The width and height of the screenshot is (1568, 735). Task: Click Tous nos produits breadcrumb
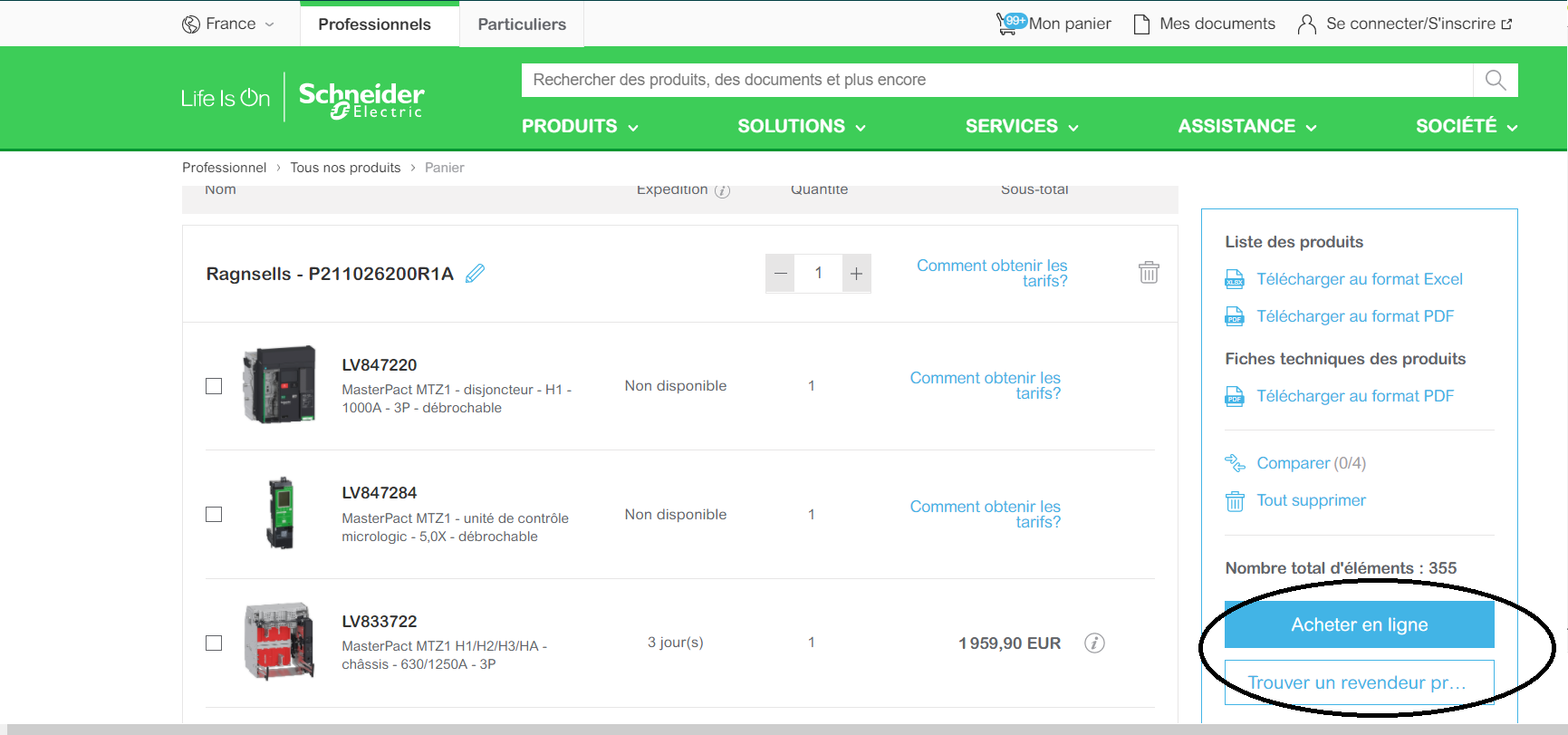click(x=345, y=168)
